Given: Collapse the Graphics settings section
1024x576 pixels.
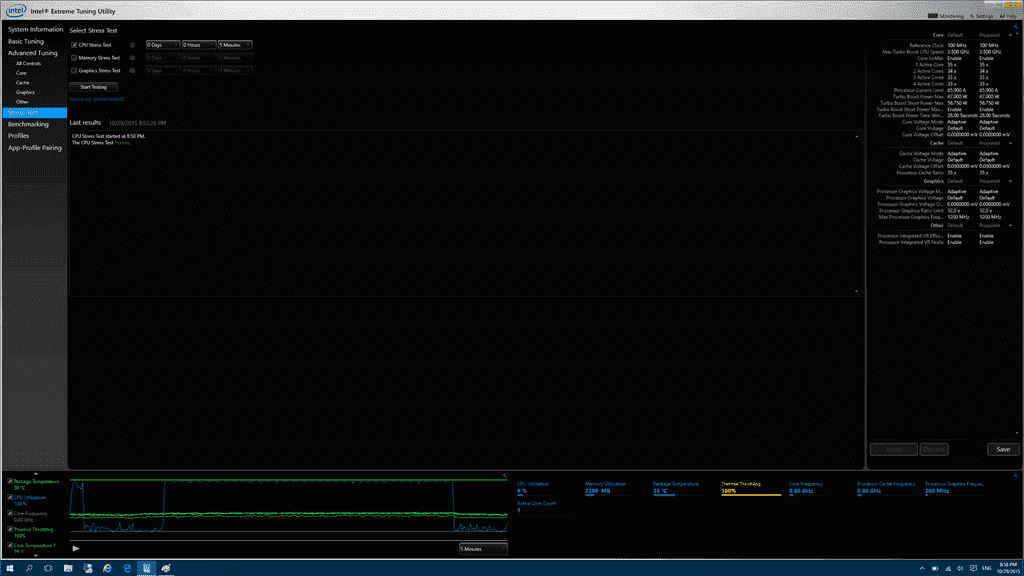Looking at the screenshot, I should 1010,181.
